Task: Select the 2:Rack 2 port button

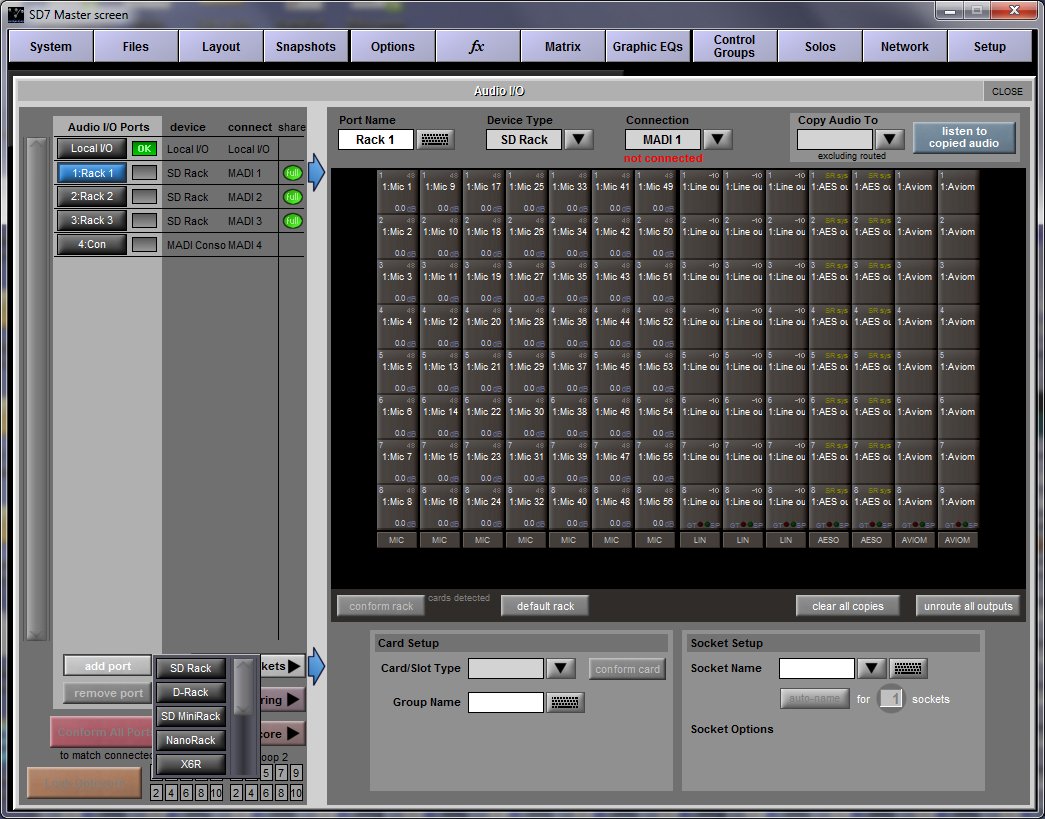Action: coord(92,197)
